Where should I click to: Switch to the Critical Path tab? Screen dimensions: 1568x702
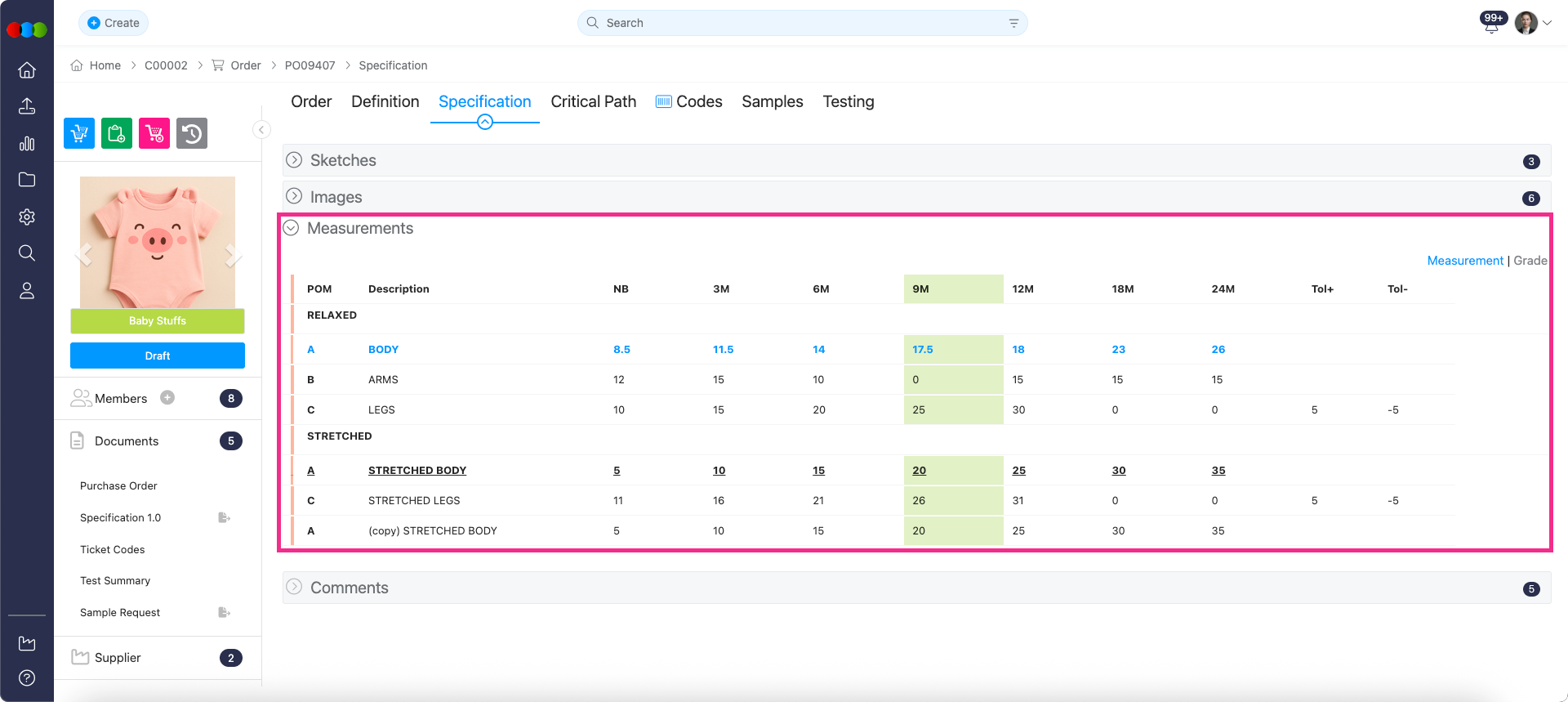pos(593,101)
